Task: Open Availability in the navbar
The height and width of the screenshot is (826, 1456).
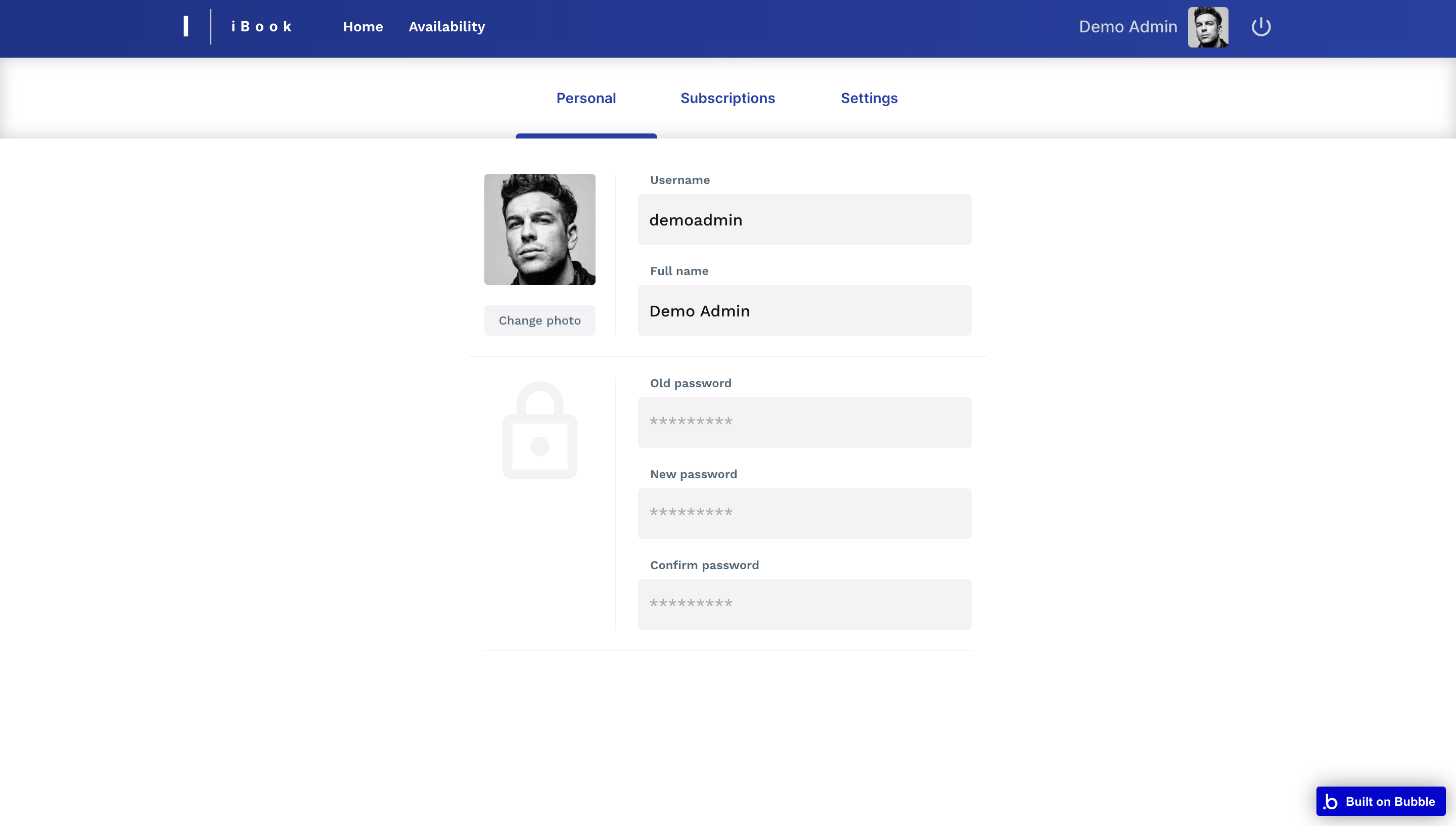Action: (x=446, y=27)
